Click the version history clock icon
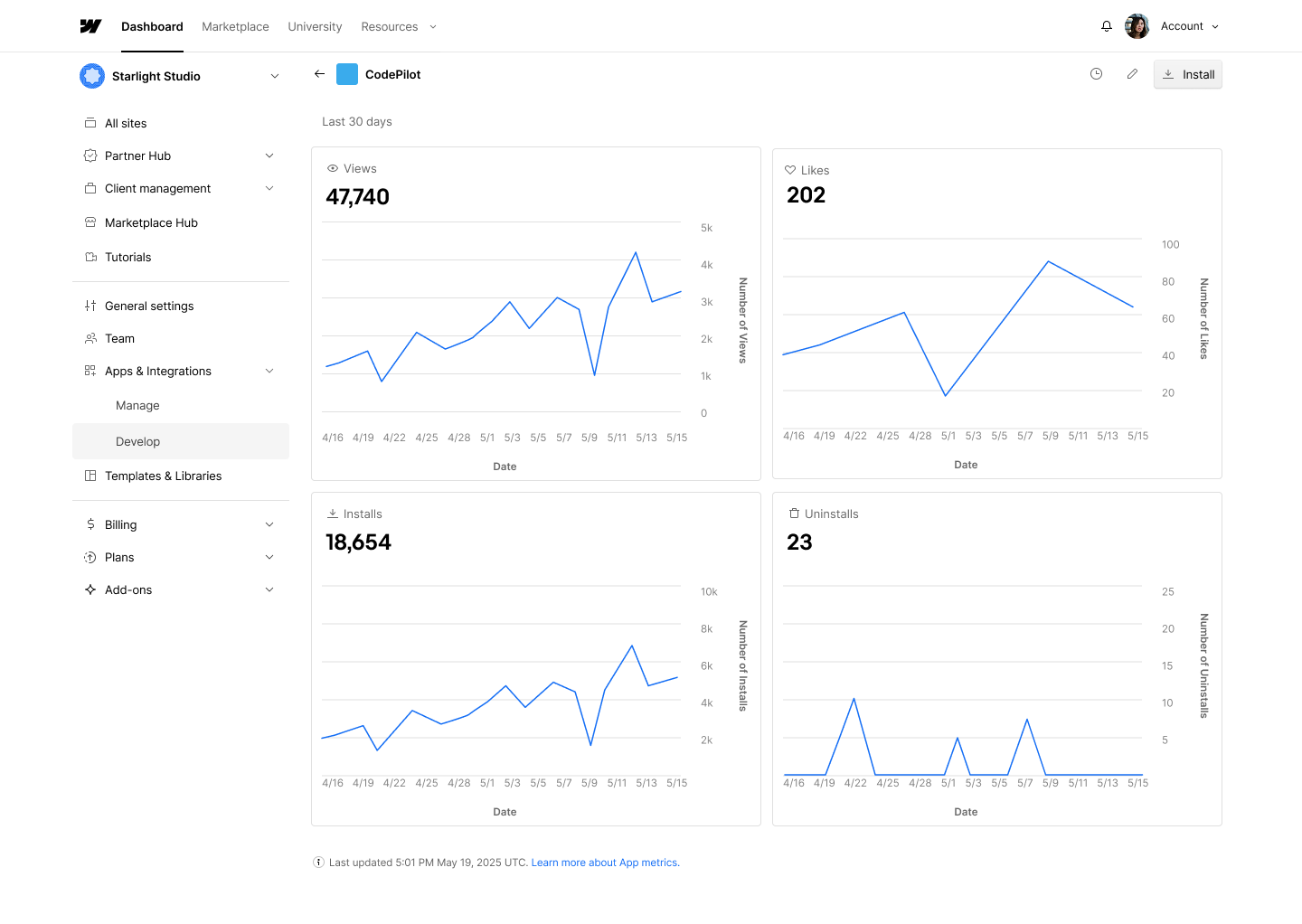This screenshot has height=924, width=1302. click(1096, 74)
